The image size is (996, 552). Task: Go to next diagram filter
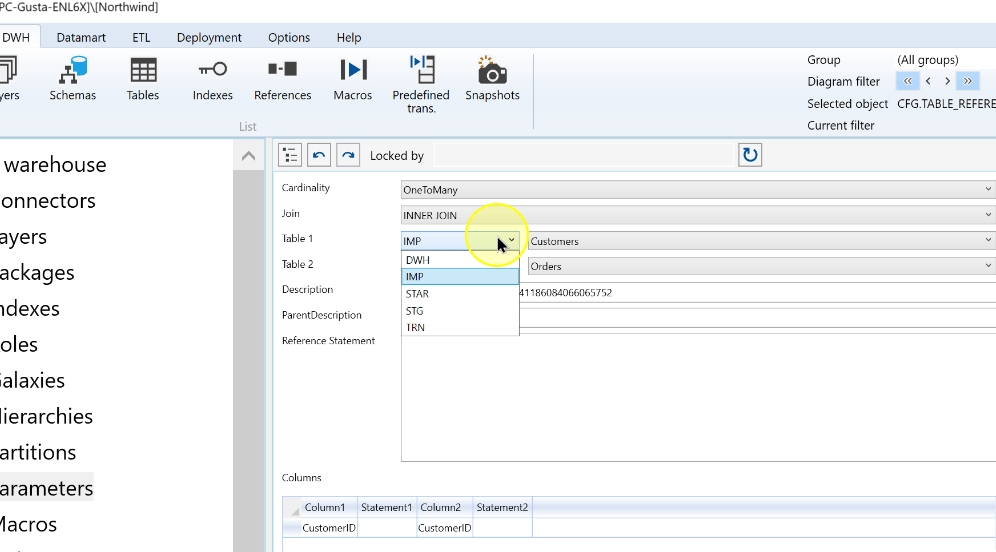coord(947,81)
